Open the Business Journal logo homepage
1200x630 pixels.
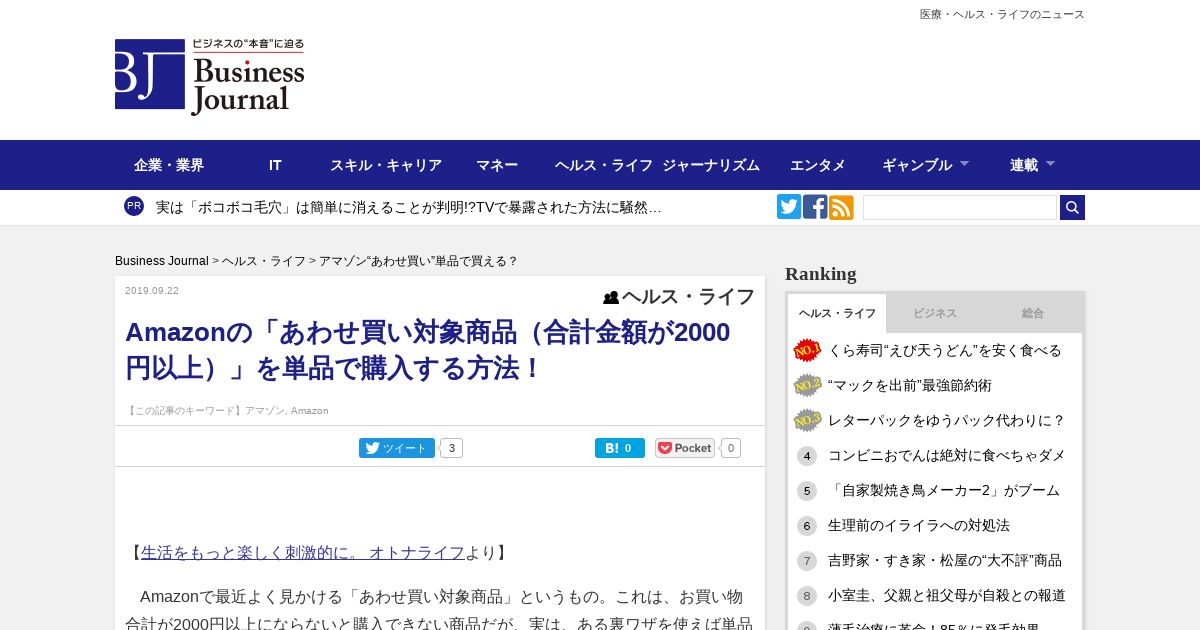(x=210, y=77)
